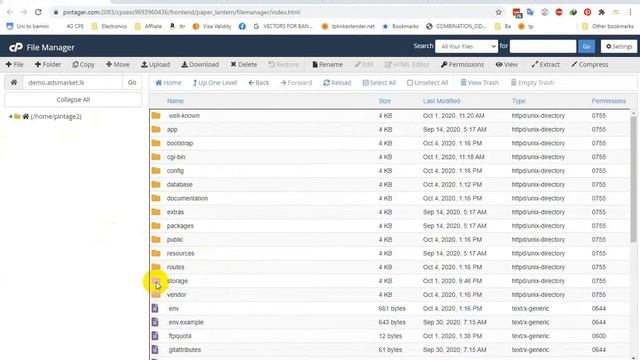Click the Back navigation button

tap(259, 83)
